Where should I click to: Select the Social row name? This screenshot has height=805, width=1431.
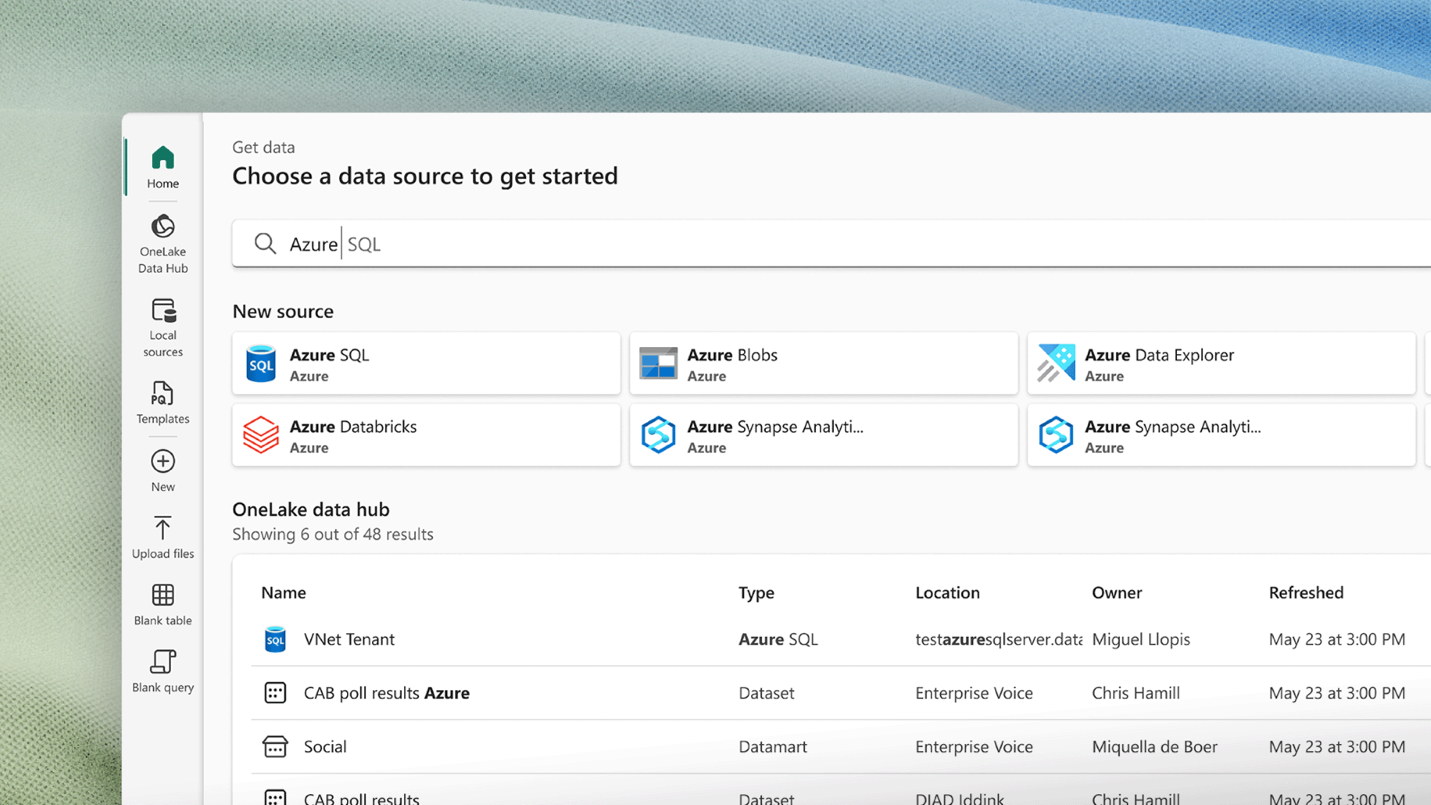pyautogui.click(x=325, y=747)
